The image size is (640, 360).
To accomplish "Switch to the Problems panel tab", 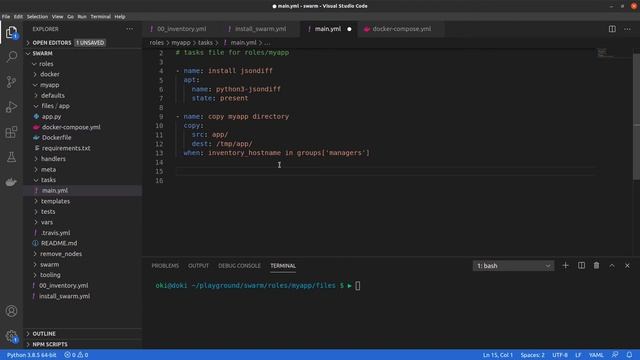I will tap(165, 266).
